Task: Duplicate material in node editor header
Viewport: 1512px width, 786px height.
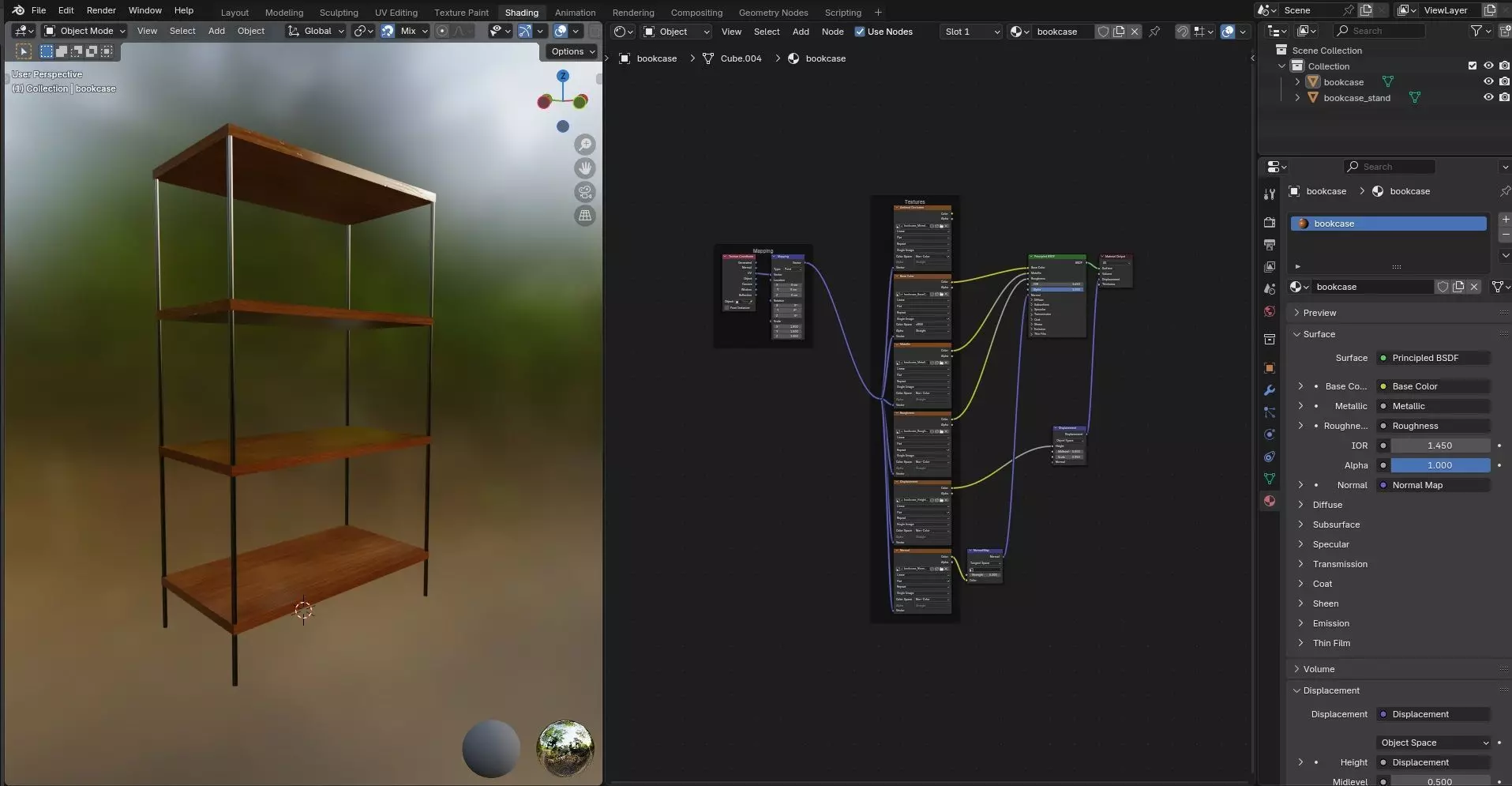Action: tap(1119, 32)
